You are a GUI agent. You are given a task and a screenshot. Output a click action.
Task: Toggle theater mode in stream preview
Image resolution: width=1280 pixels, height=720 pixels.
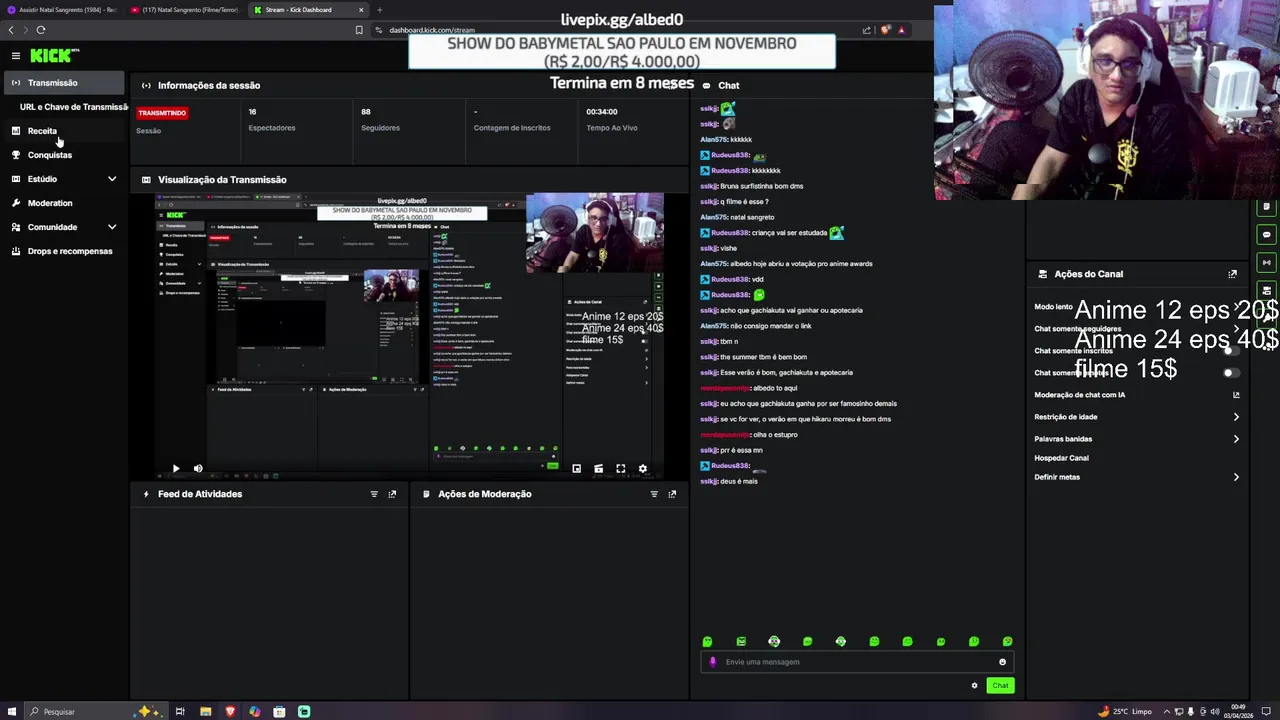click(x=598, y=468)
